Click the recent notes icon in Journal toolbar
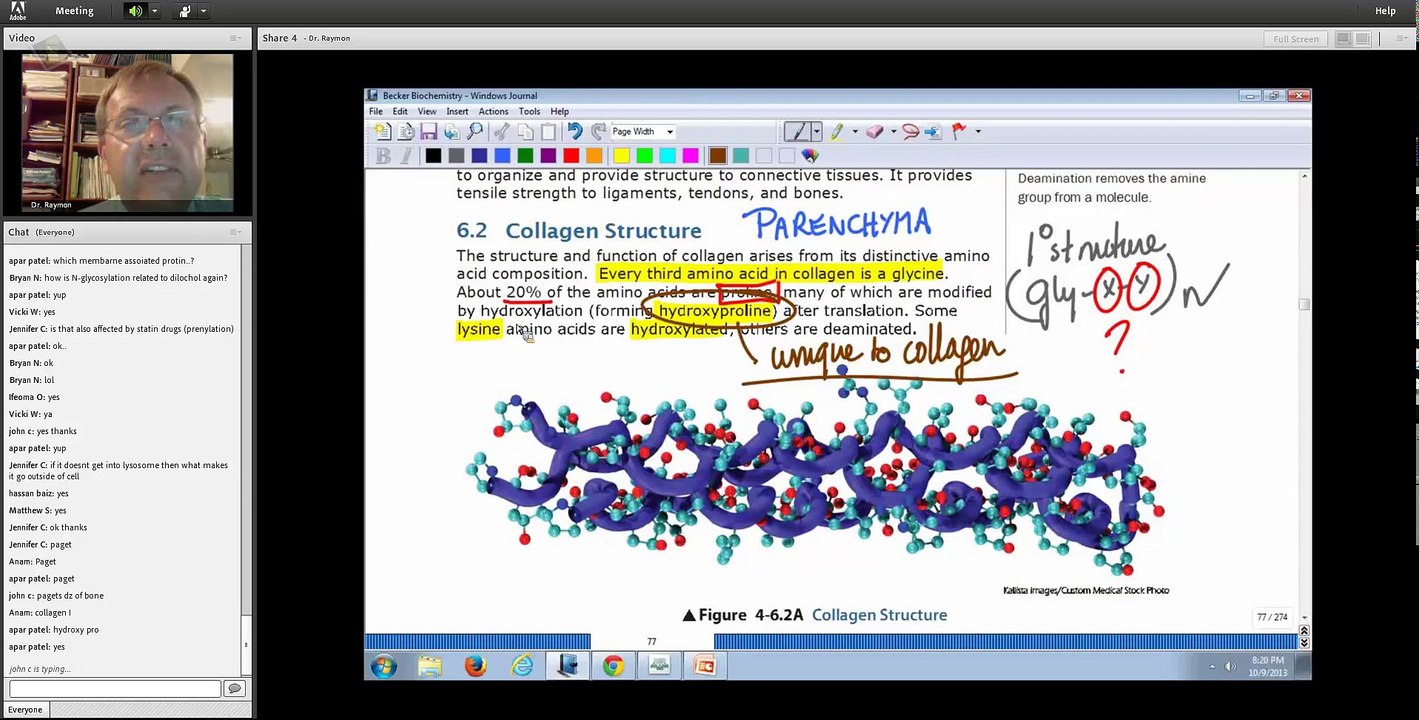The image size is (1419, 720). (x=406, y=131)
